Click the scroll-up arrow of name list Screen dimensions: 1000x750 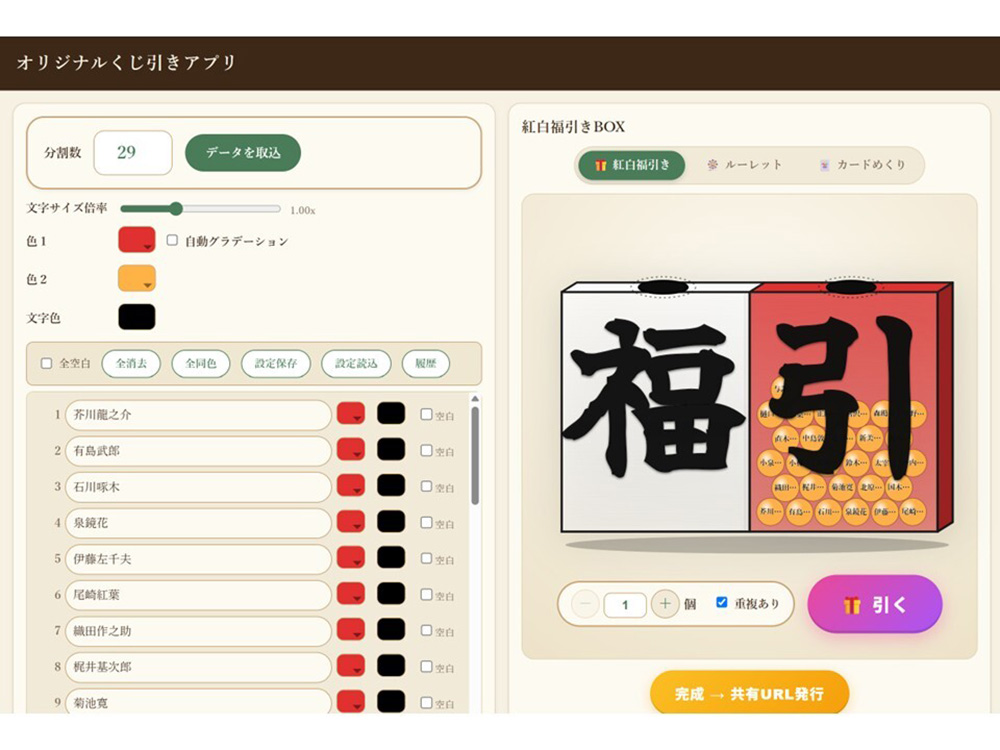(x=475, y=399)
